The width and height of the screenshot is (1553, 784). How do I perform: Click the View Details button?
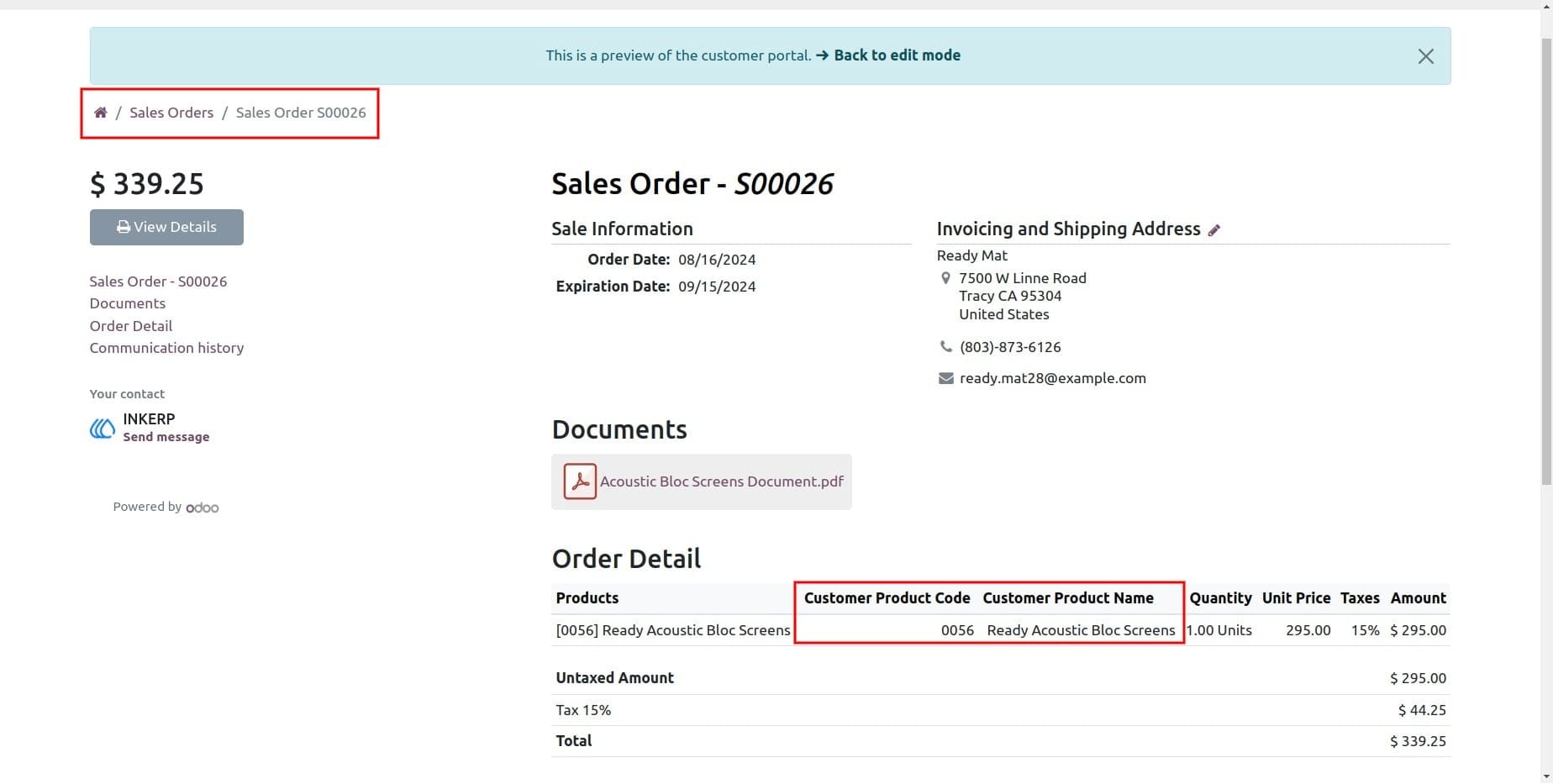pyautogui.click(x=166, y=227)
